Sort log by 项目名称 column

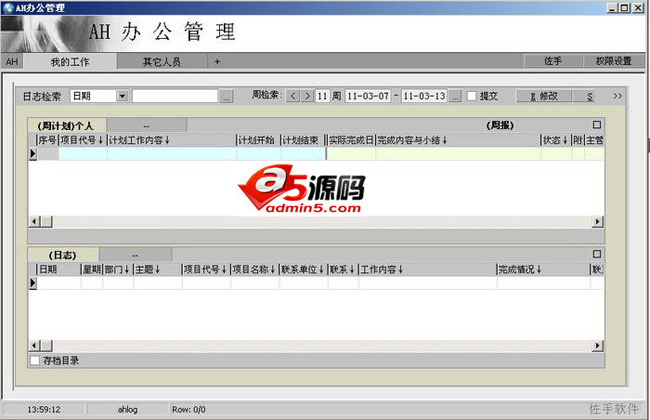coord(255,269)
